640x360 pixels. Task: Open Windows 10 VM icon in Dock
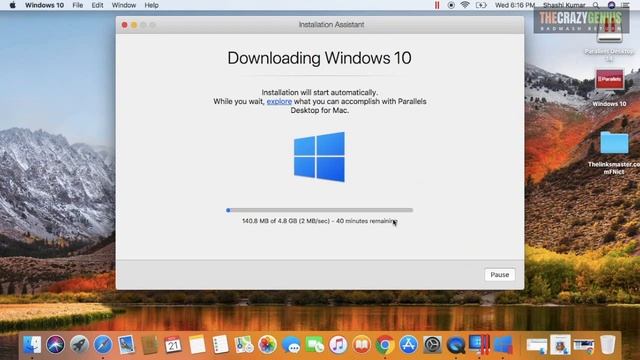(503, 345)
